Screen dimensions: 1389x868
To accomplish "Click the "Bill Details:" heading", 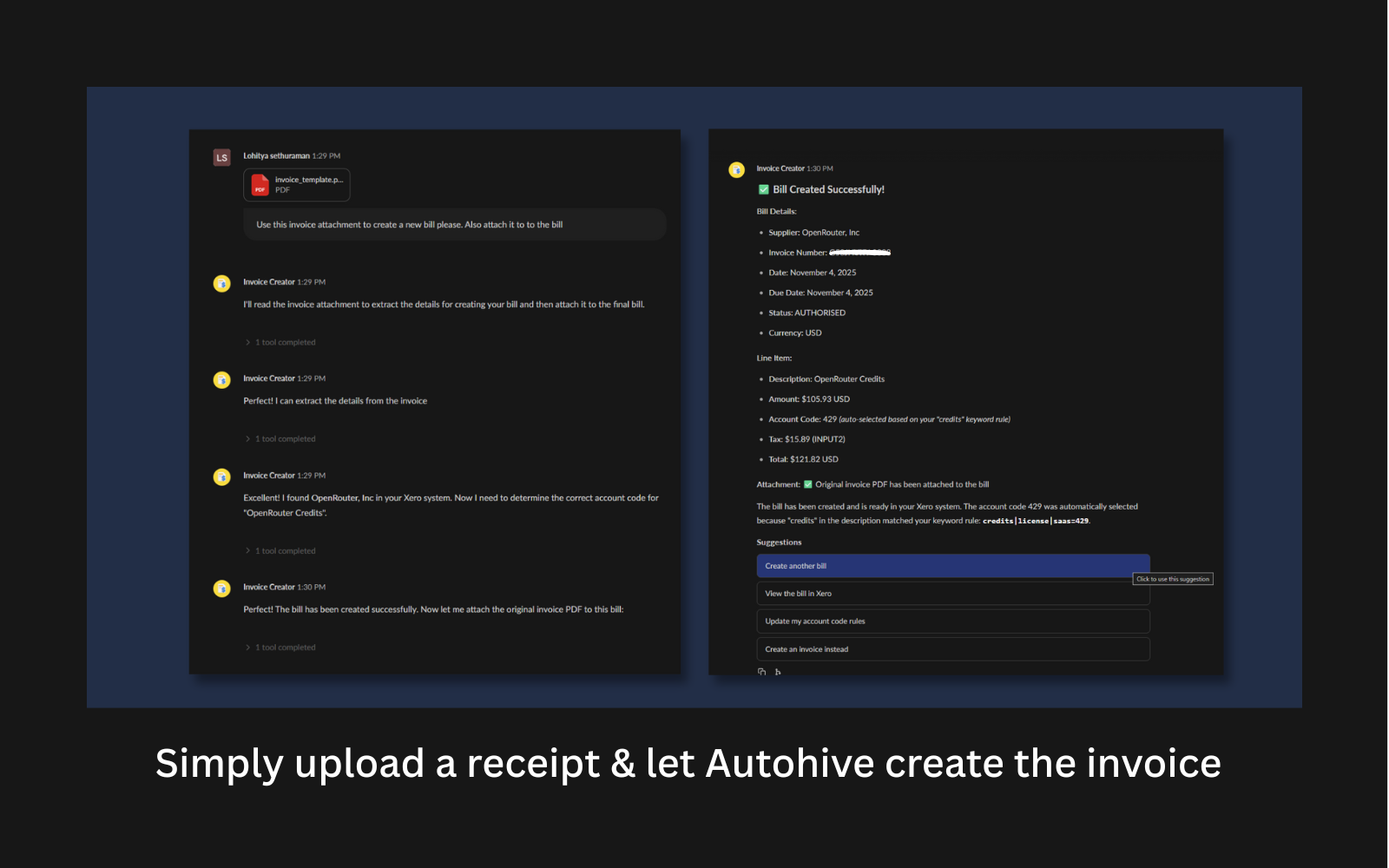I will pos(776,212).
